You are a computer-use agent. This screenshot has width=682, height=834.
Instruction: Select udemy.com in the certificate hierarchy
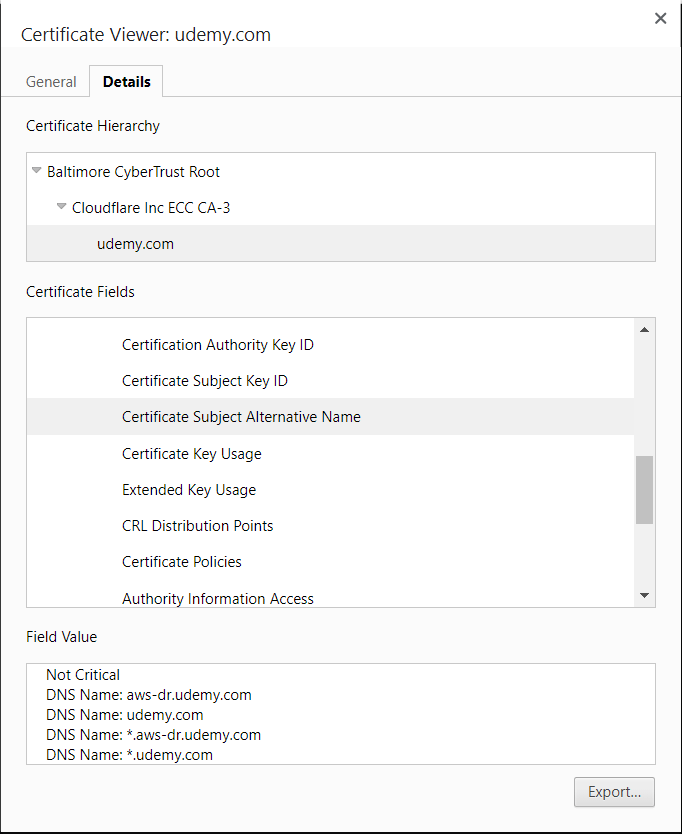point(135,244)
